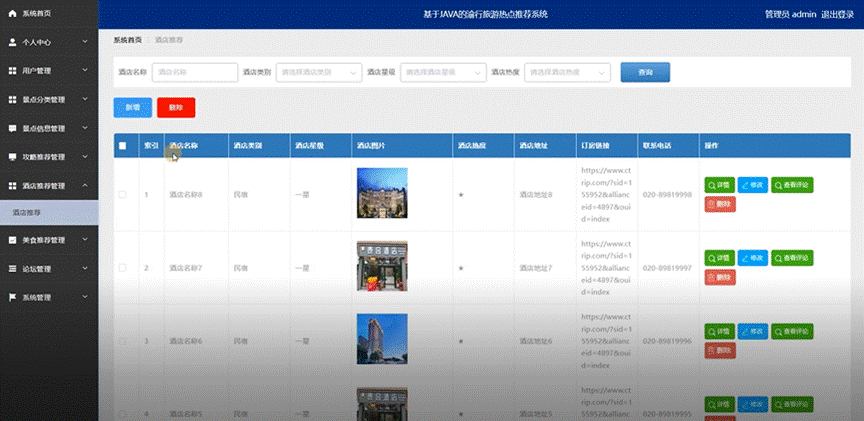This screenshot has height=421, width=864.
Task: Click the phone number 020-89819997
Action: 667,268
